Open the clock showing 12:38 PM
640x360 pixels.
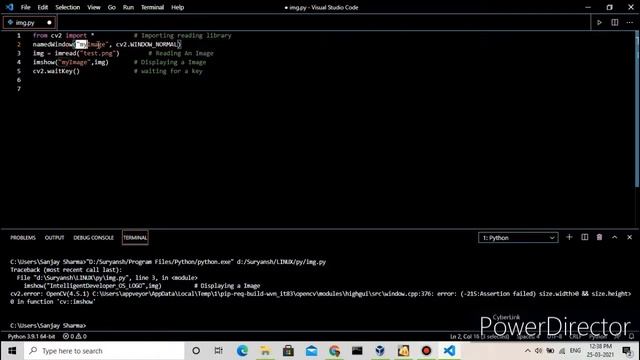tap(600, 350)
